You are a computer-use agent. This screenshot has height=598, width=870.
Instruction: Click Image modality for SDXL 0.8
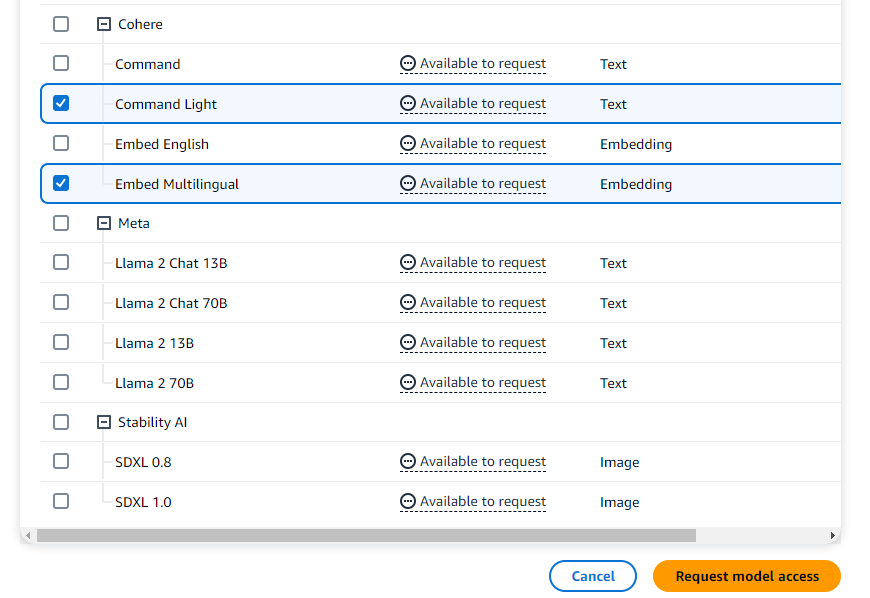(619, 463)
